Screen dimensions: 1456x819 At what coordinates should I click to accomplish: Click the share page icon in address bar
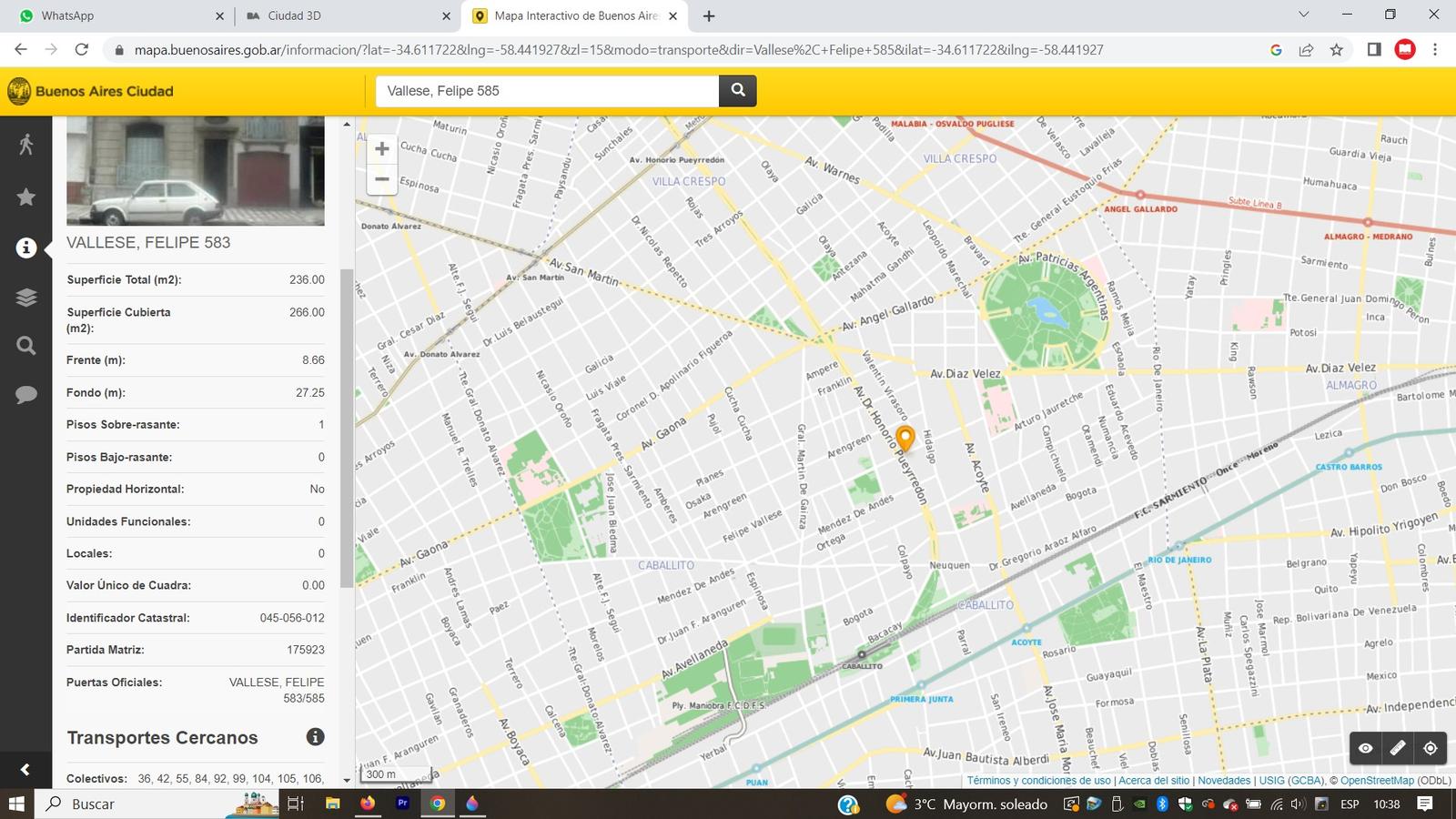click(x=1306, y=50)
